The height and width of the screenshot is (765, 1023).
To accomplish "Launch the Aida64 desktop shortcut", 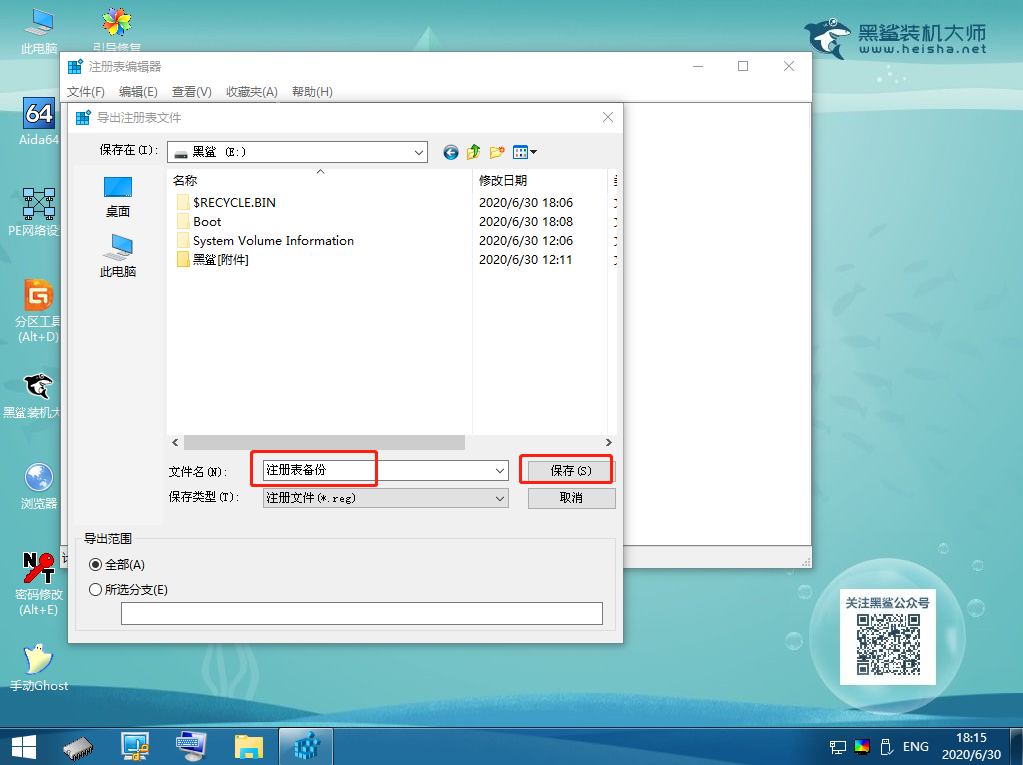I will [38, 121].
